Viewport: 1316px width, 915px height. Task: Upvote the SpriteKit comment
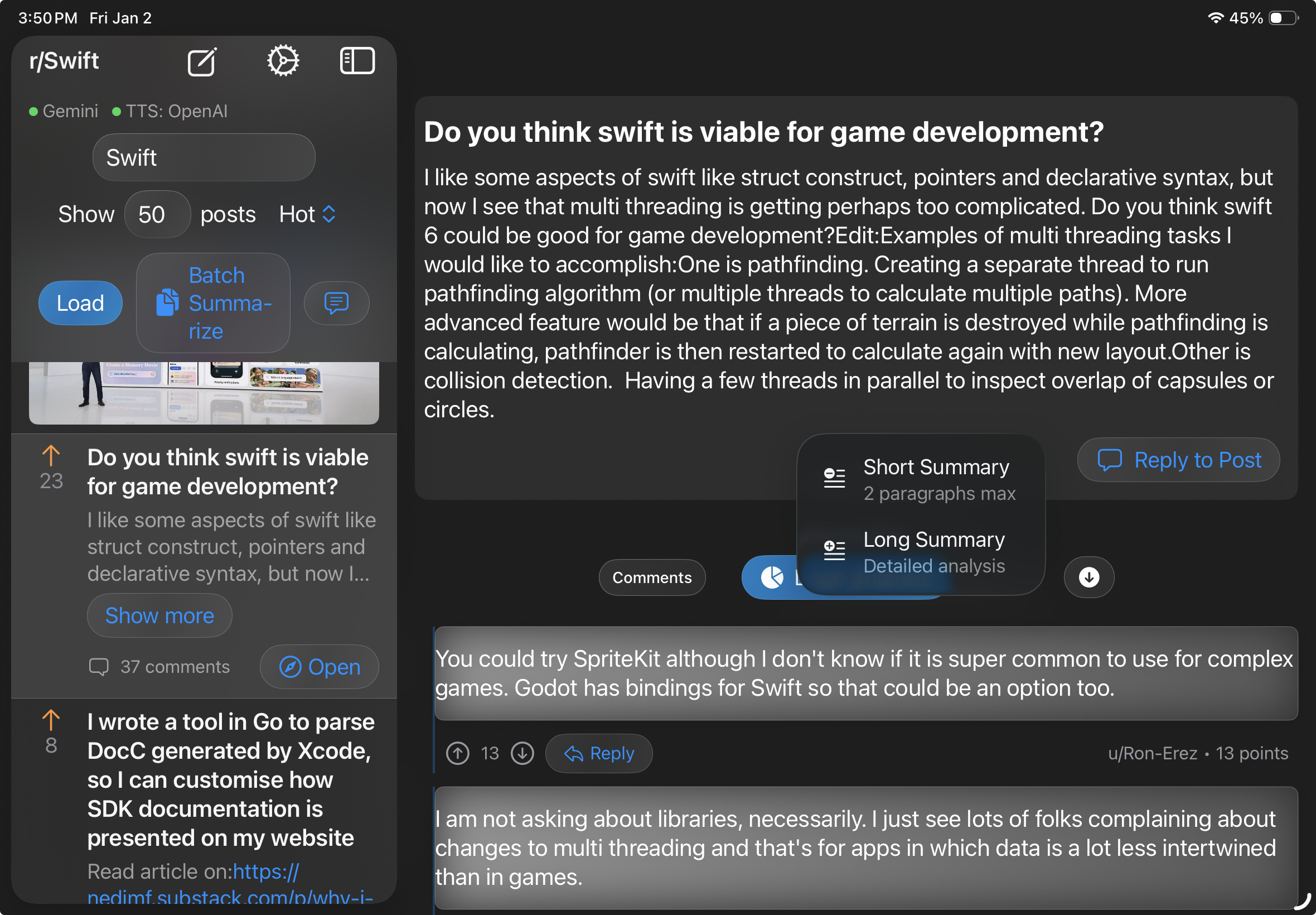tap(458, 753)
